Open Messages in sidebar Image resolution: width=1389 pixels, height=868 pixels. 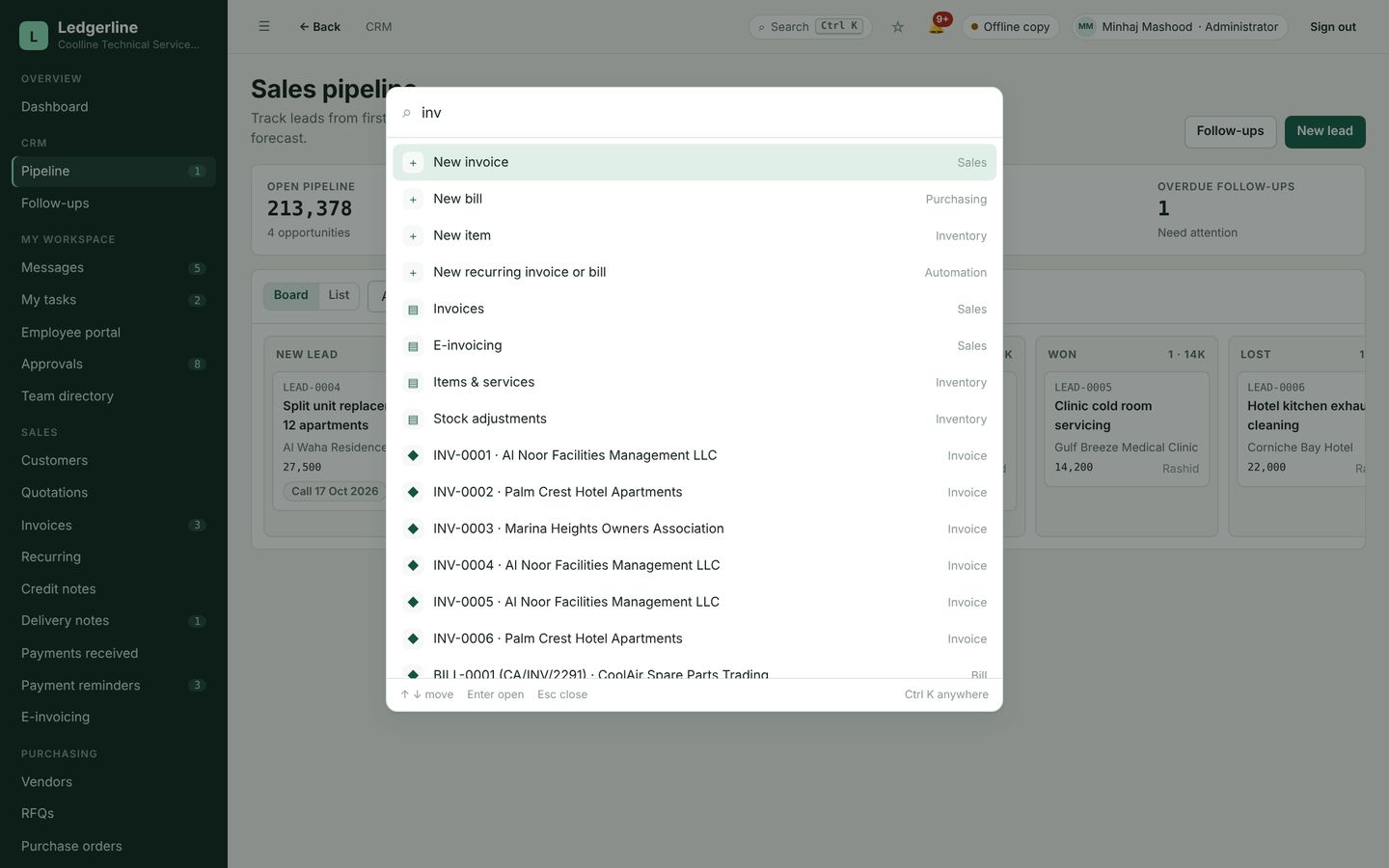pos(114,268)
